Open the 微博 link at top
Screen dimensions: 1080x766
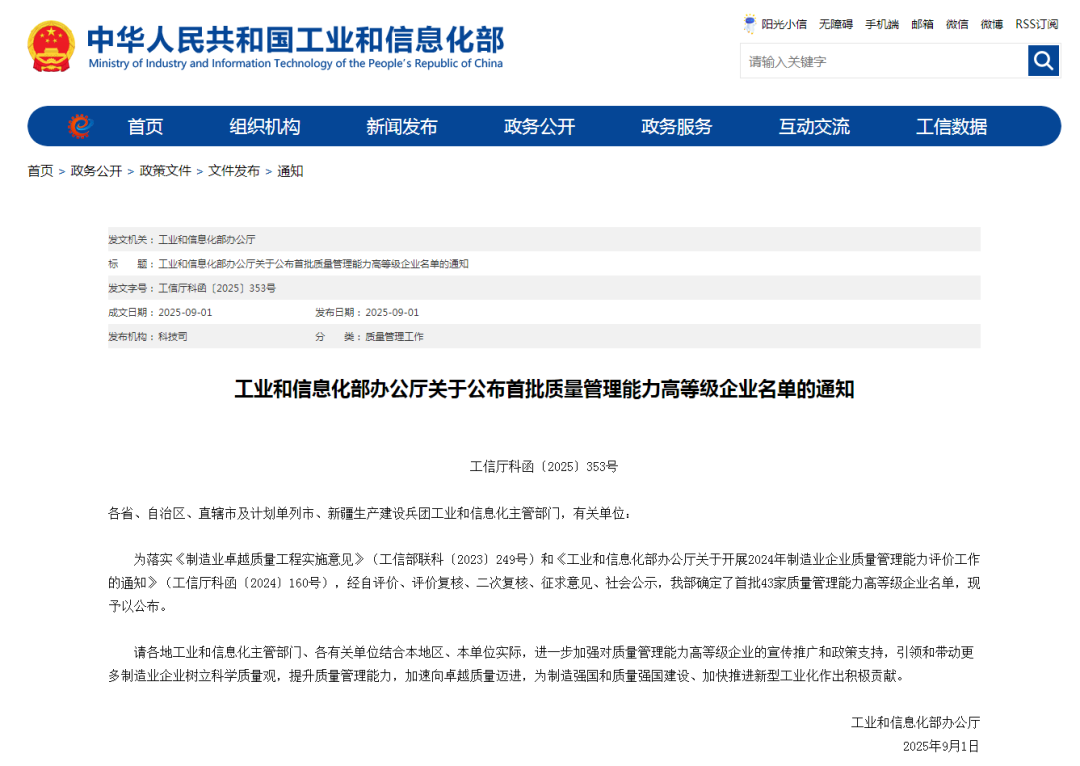point(991,24)
